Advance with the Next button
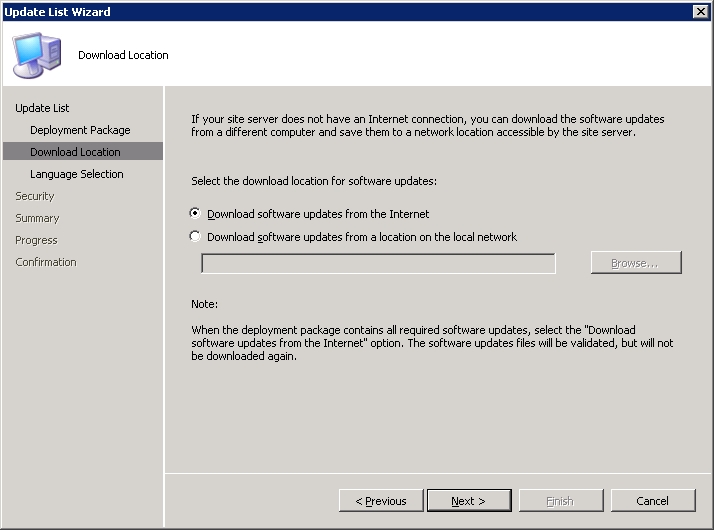This screenshot has height=530, width=714. (x=469, y=501)
